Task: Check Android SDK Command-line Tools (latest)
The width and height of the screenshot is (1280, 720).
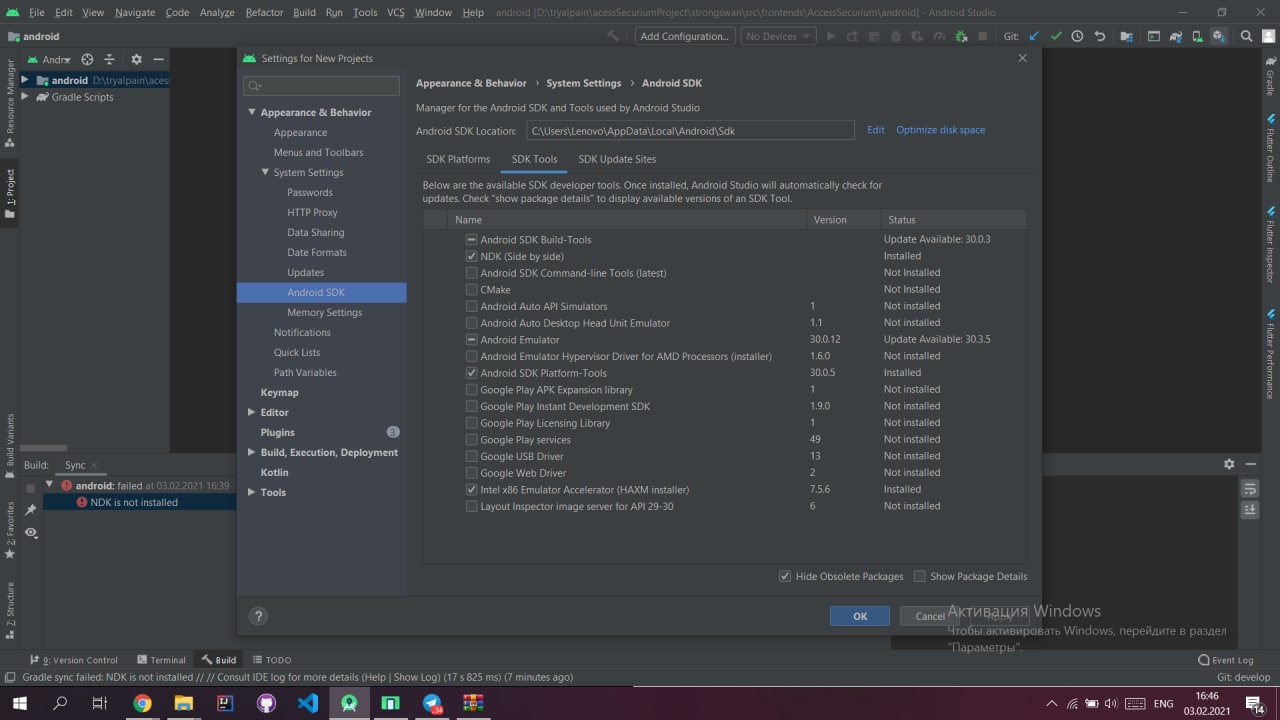Action: [472, 273]
